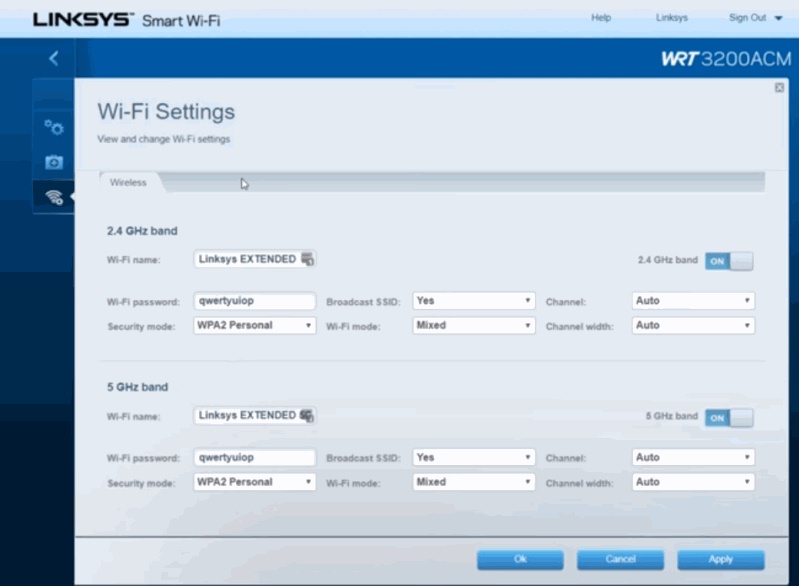
Task: Open 2.4 GHz Channel dropdown
Action: pos(693,301)
